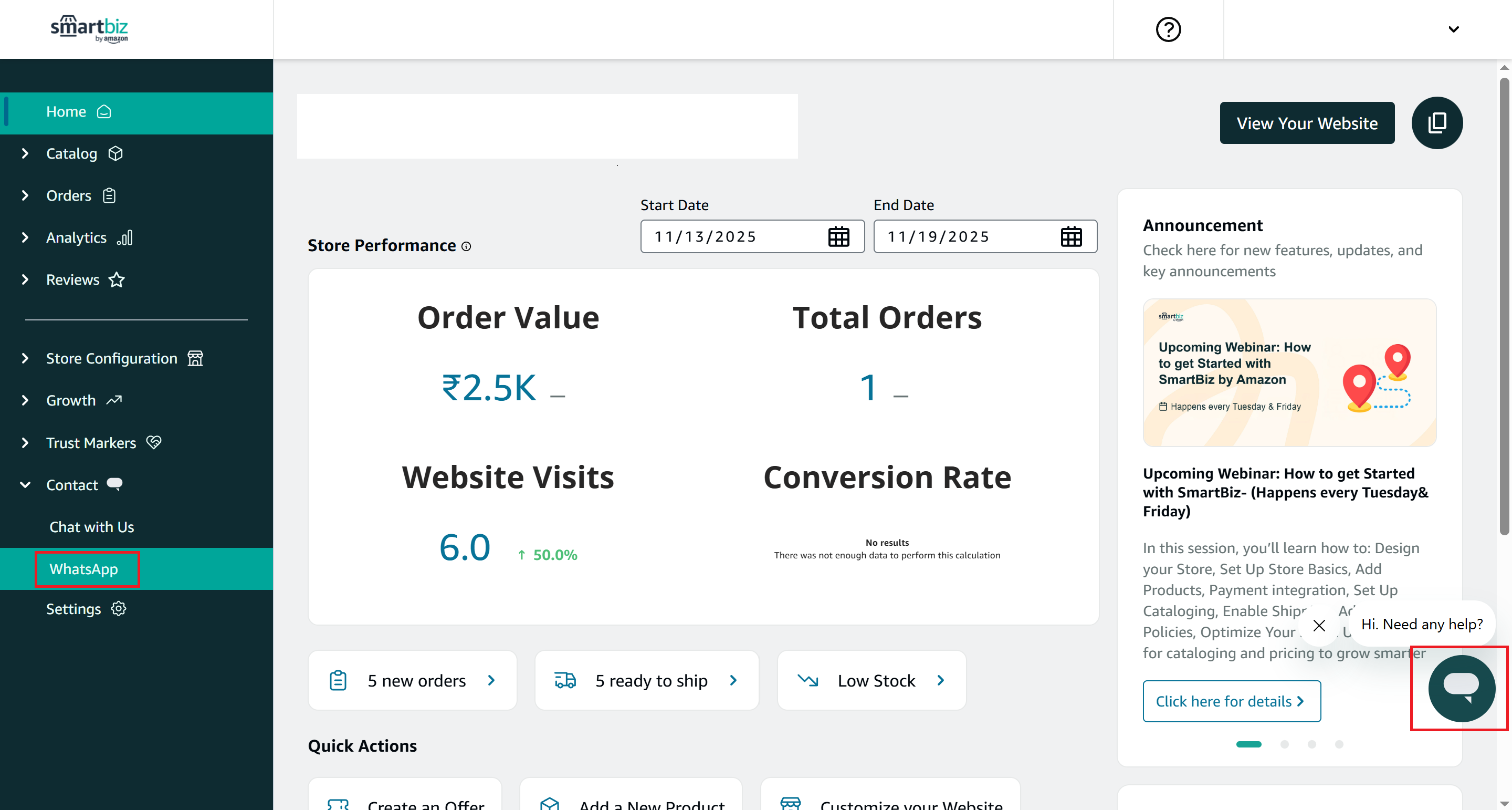Open the 5 new orders card
Viewport: 1512px width, 810px height.
click(x=412, y=680)
